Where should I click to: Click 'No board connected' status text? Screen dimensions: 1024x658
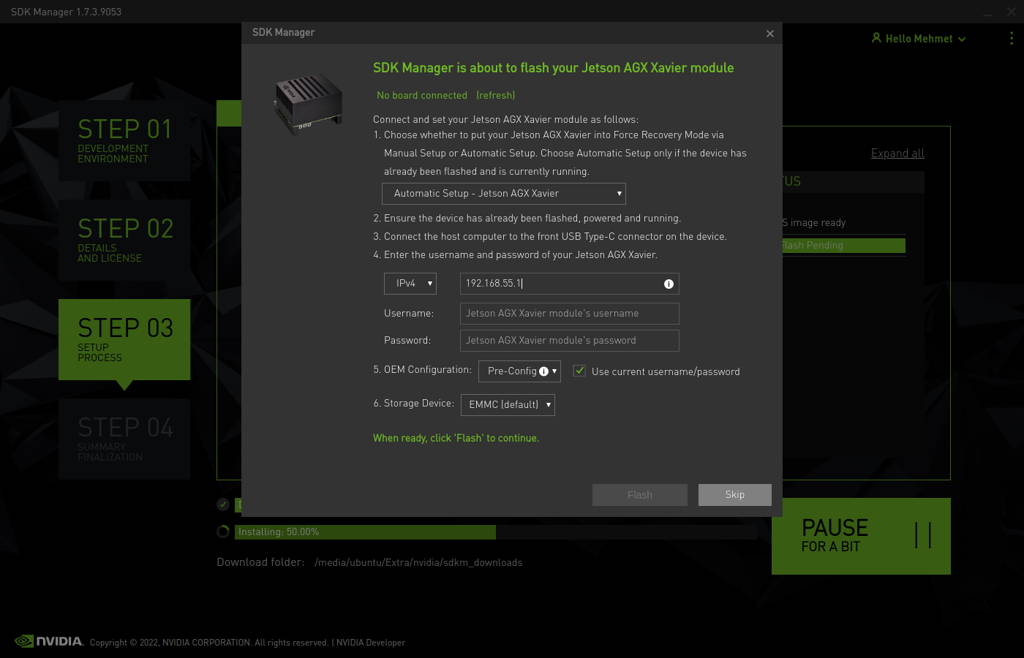click(x=422, y=95)
